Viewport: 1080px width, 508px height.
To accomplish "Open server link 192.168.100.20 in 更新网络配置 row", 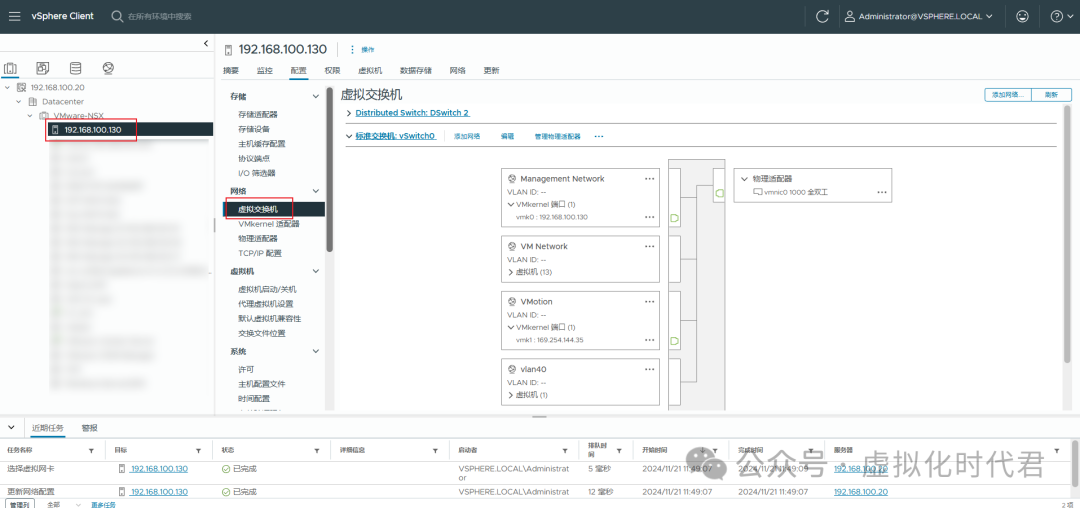I will [x=860, y=491].
